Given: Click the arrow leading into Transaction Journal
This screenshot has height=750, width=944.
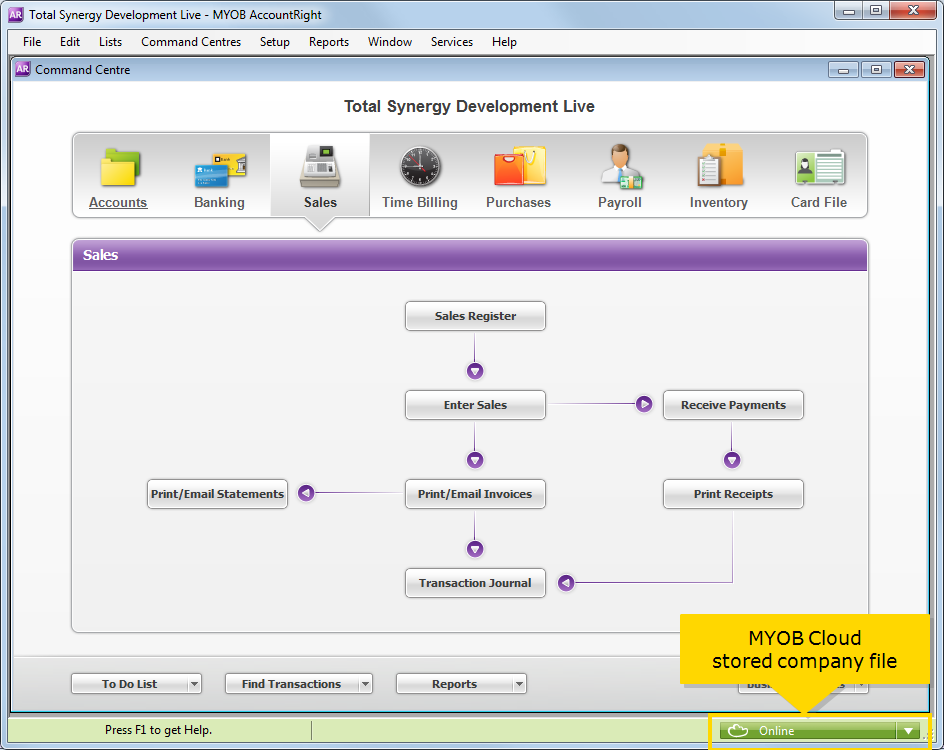Looking at the screenshot, I should coord(566,581).
